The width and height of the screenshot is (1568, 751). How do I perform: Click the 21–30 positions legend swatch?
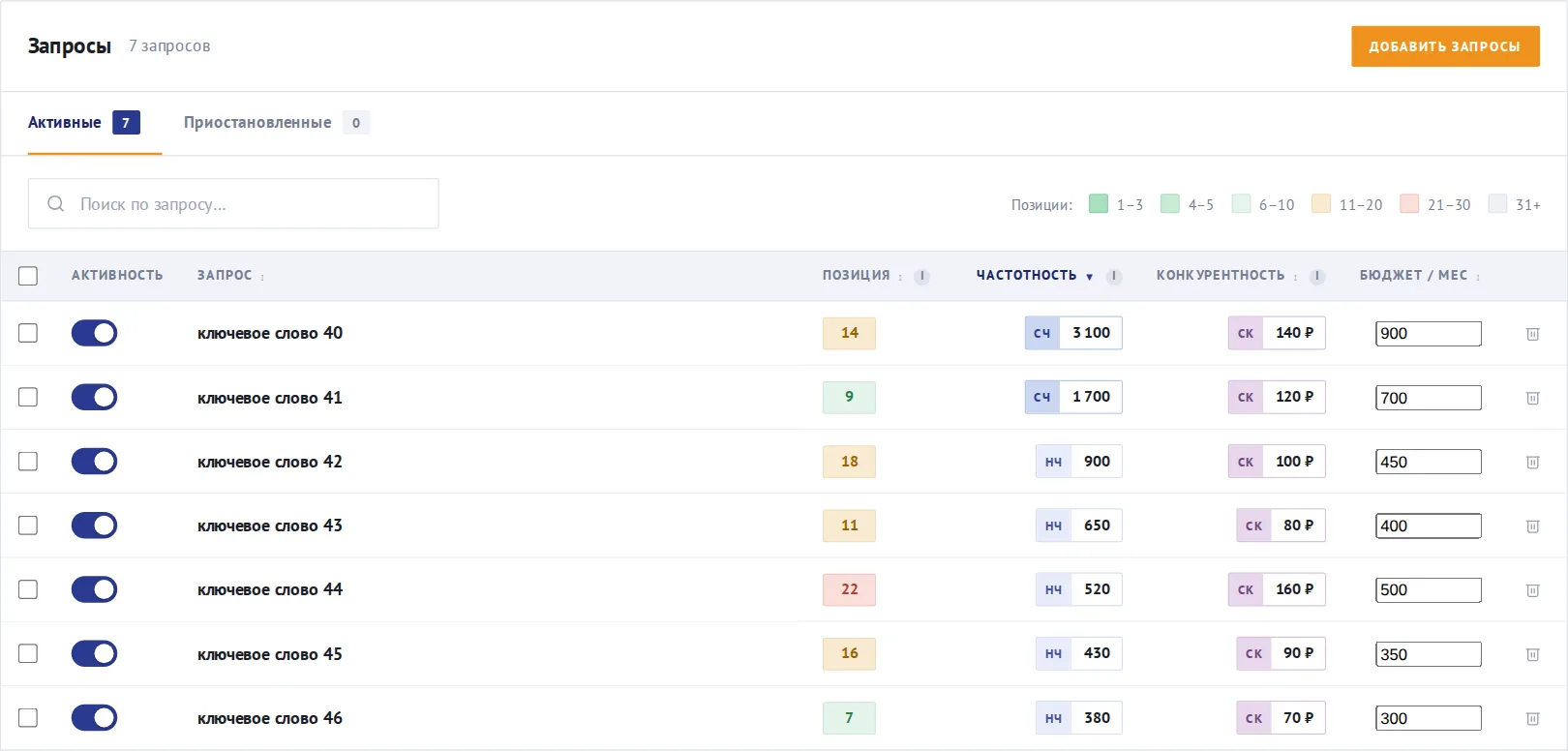[x=1409, y=203]
